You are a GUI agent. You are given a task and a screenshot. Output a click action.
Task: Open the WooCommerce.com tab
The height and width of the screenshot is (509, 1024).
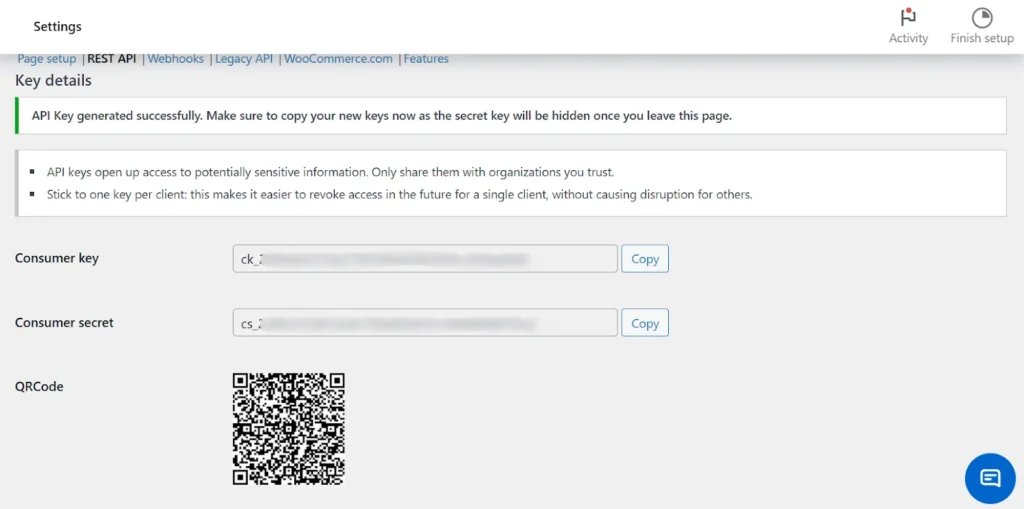point(338,59)
